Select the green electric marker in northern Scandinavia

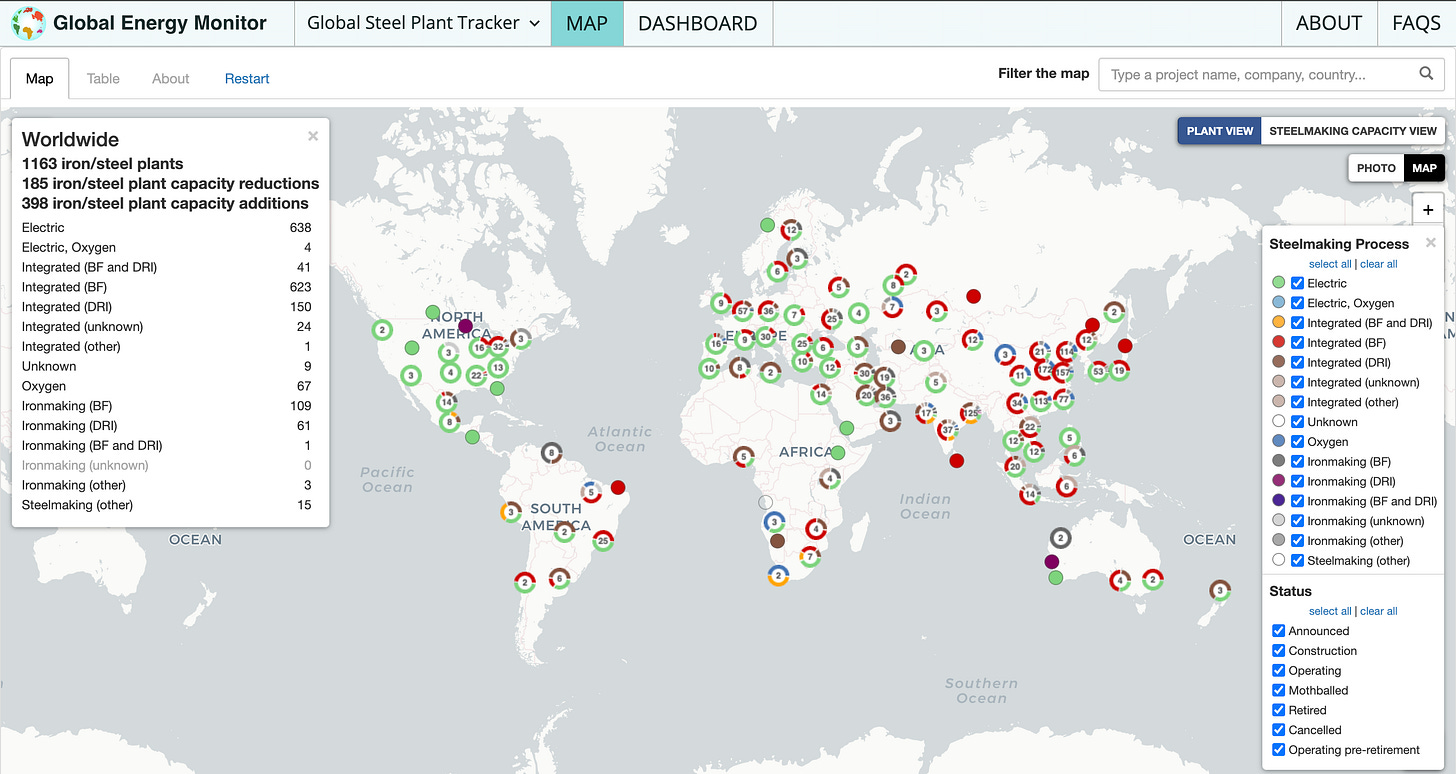[x=767, y=225]
